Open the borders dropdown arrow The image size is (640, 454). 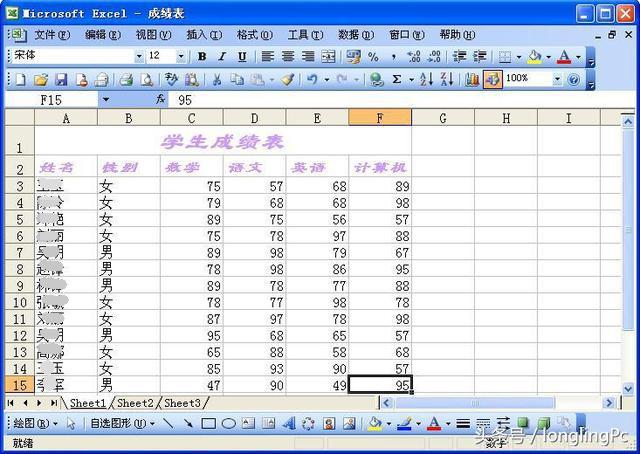click(x=519, y=57)
